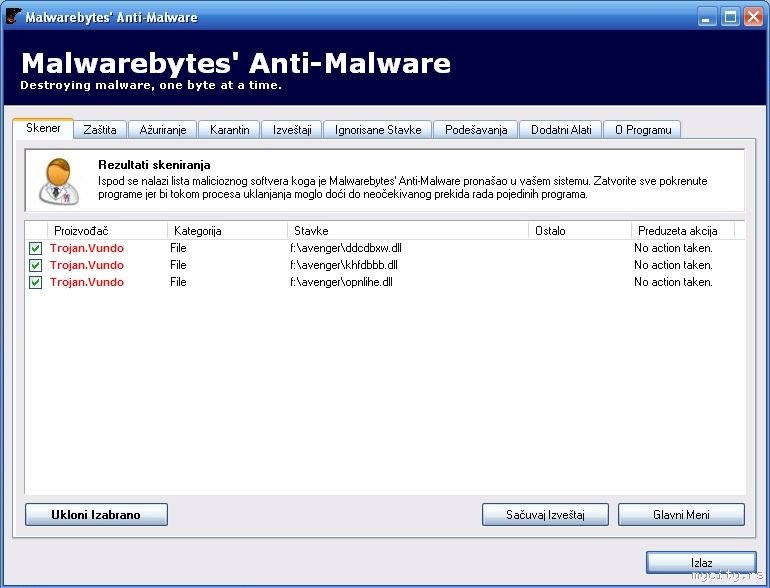This screenshot has height=588, width=770.
Task: Click the doctor avatar icon beside Rezultati skeniranja
Action: (x=59, y=181)
